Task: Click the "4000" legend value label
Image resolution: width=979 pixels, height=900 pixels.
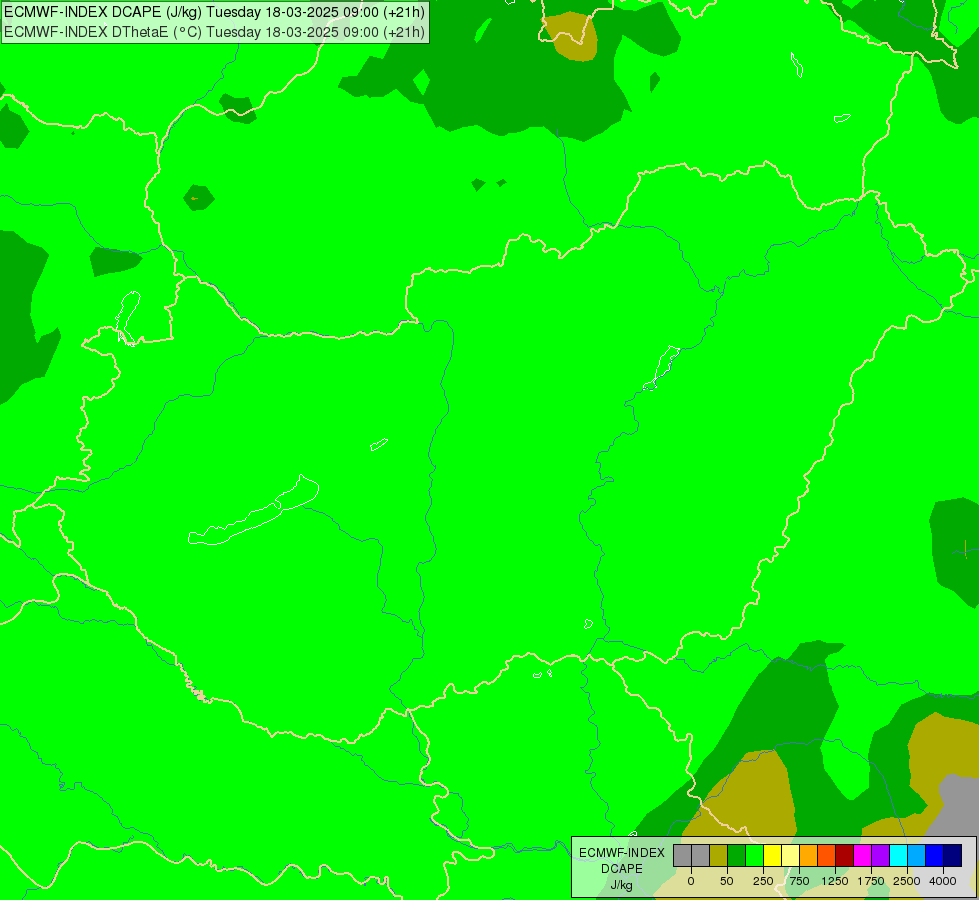Action: point(943,881)
